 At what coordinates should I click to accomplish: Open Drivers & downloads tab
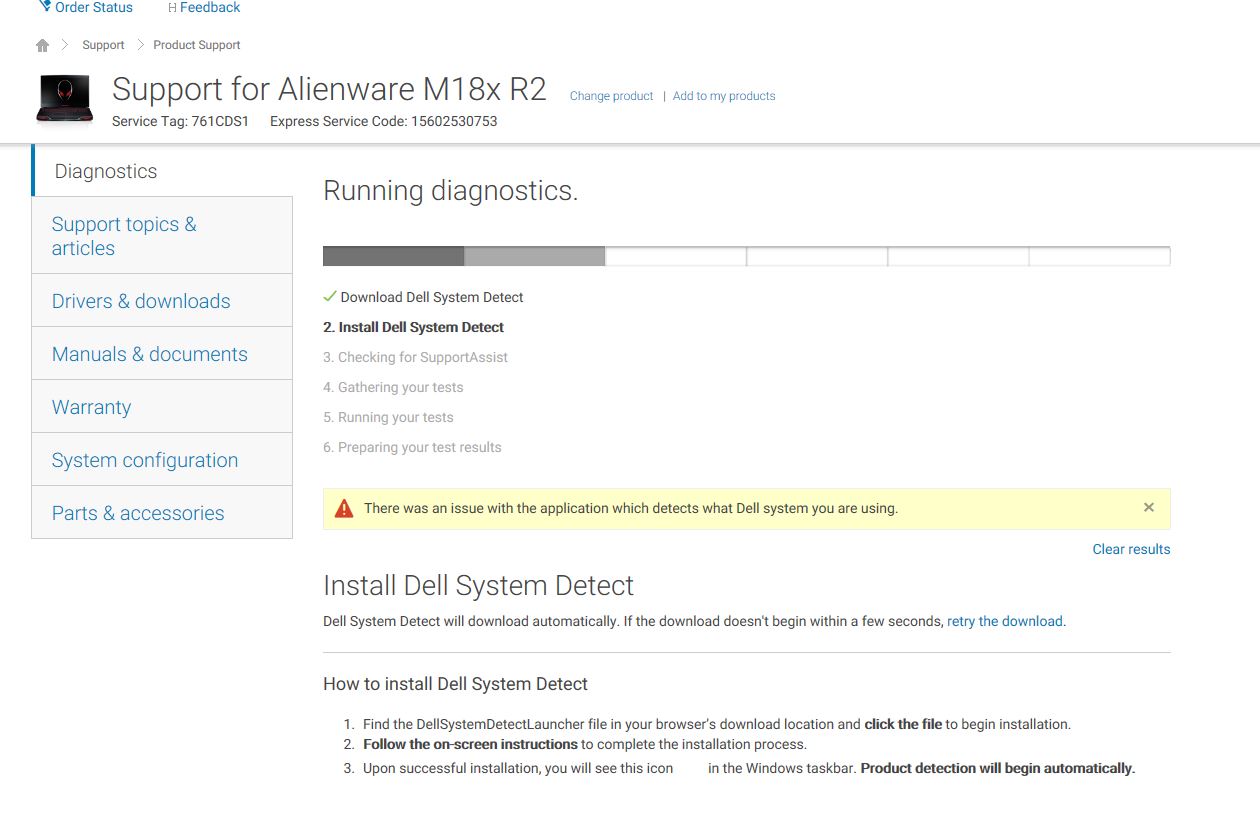[162, 301]
